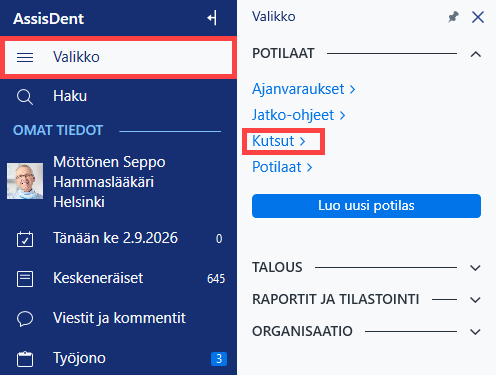Image resolution: width=496 pixels, height=375 pixels.
Task: Click the hamburger icon beside Valikko
Action: 25,57
